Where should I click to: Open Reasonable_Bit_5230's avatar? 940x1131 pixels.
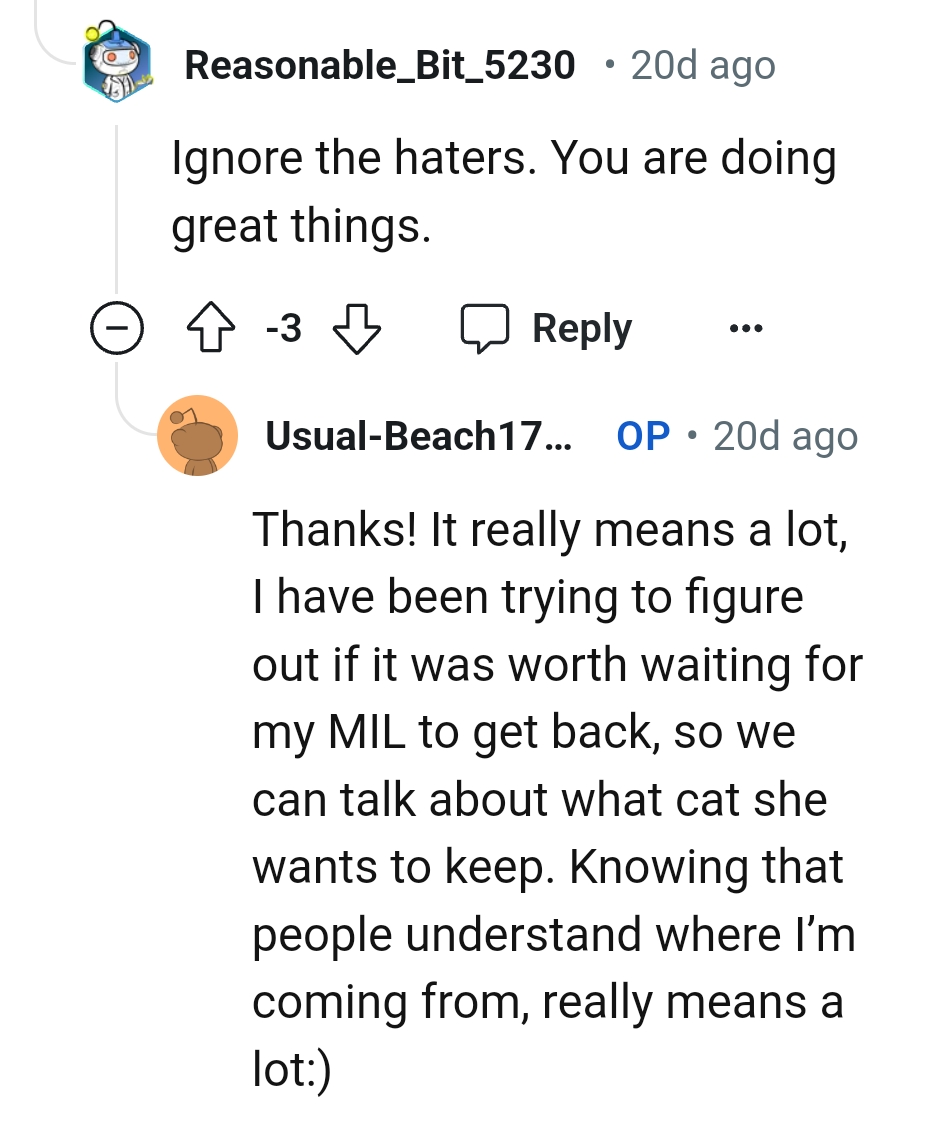pos(117,66)
